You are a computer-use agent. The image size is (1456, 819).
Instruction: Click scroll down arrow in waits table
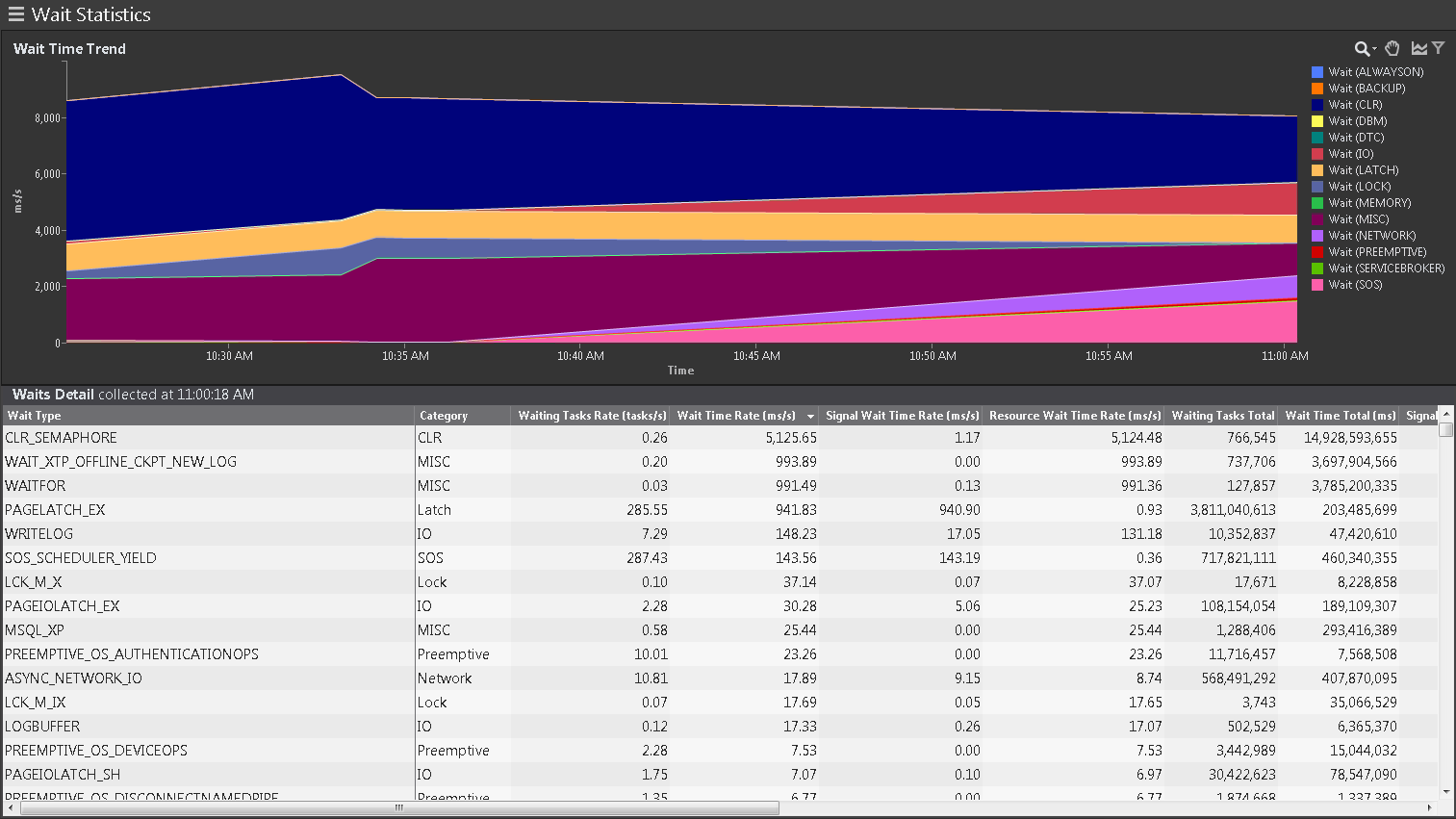(1446, 792)
